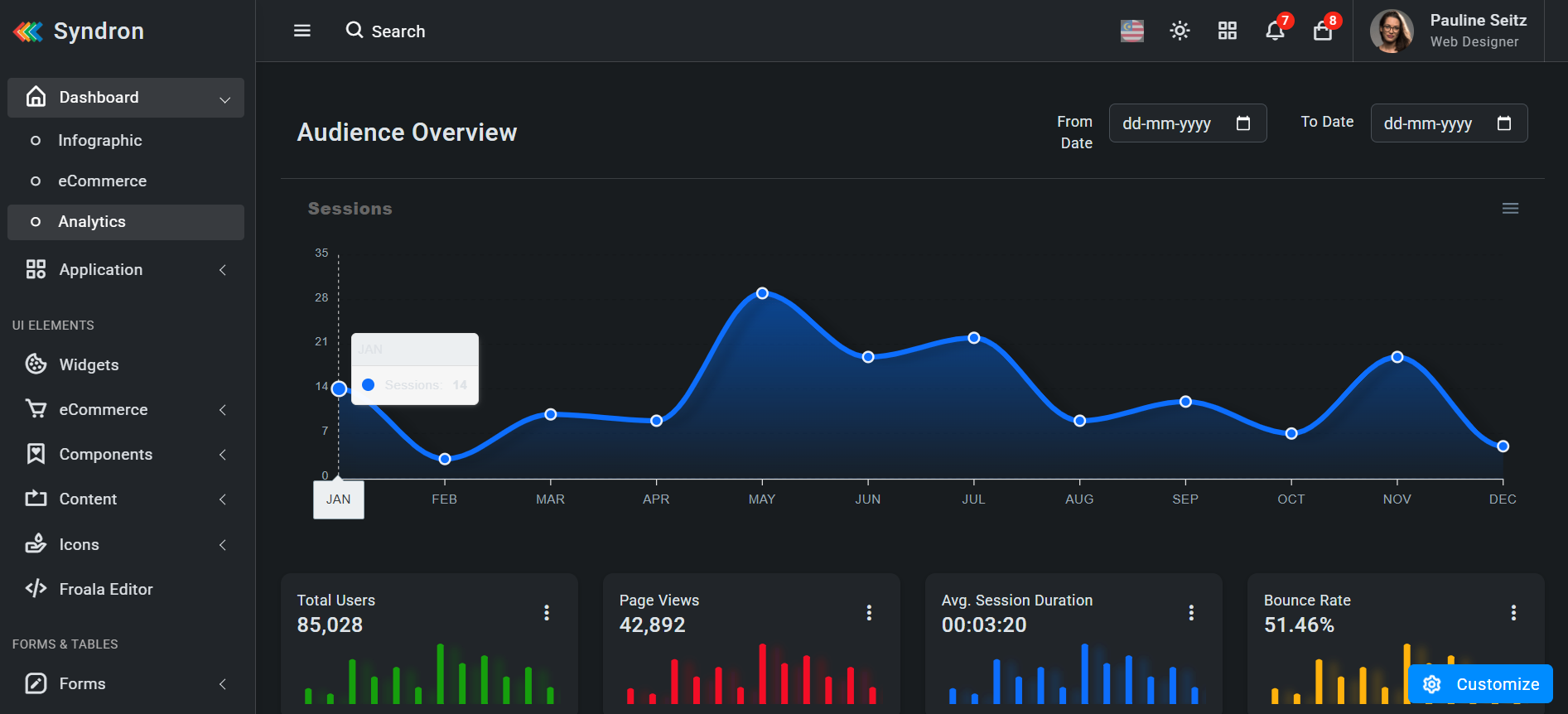Toggle the light/dark theme sun icon

(1180, 31)
